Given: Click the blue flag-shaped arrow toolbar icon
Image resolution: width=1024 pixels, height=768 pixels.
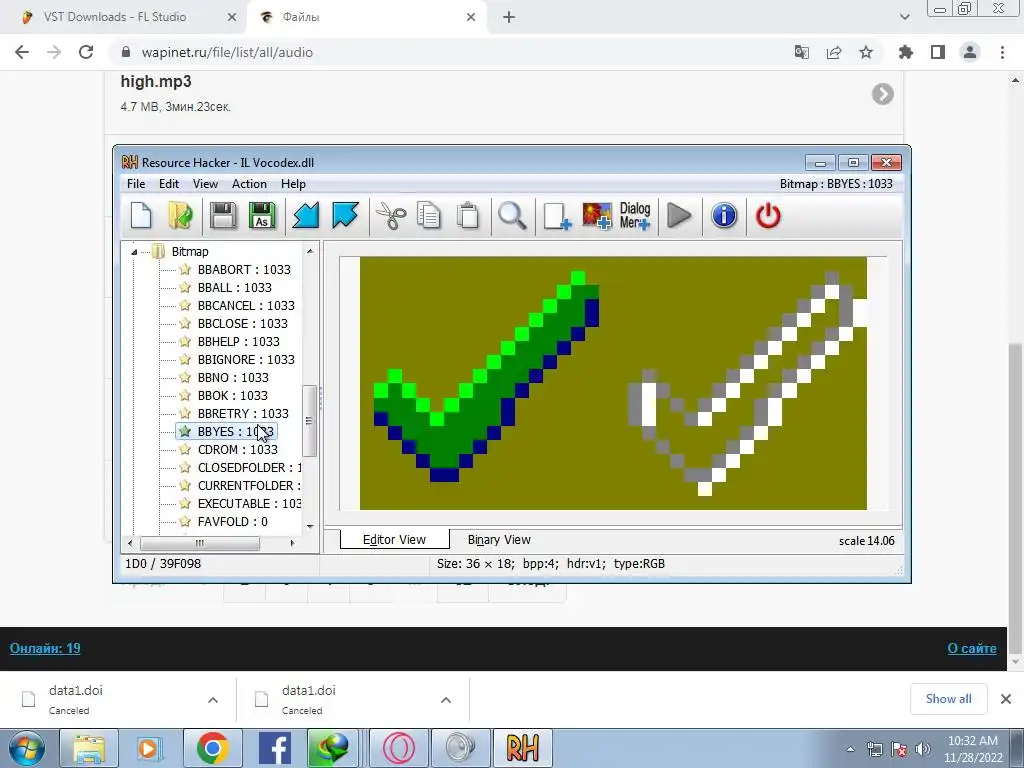Looking at the screenshot, I should pos(345,216).
